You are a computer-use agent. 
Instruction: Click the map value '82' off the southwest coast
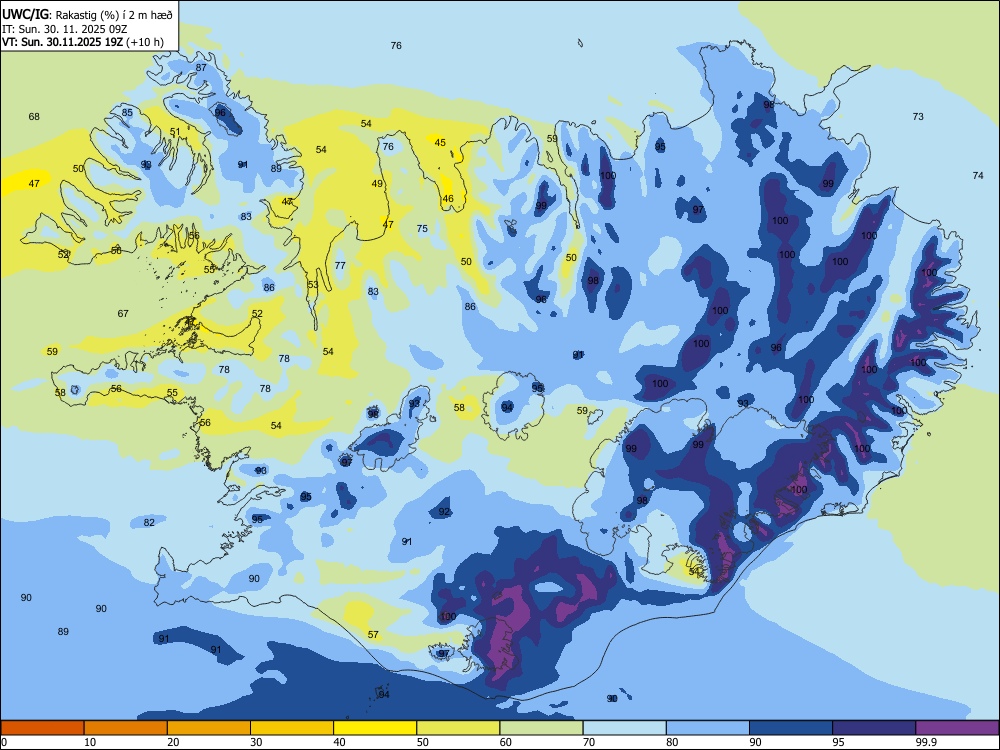point(149,522)
